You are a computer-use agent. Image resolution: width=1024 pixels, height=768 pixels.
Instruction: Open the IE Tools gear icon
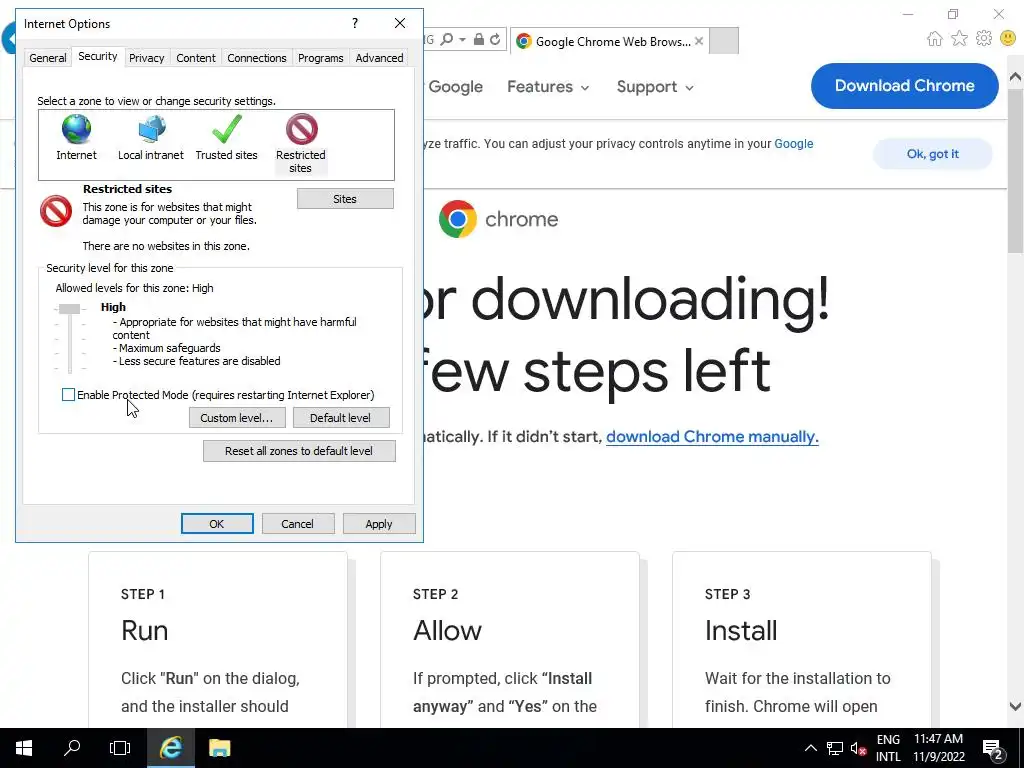click(x=984, y=39)
